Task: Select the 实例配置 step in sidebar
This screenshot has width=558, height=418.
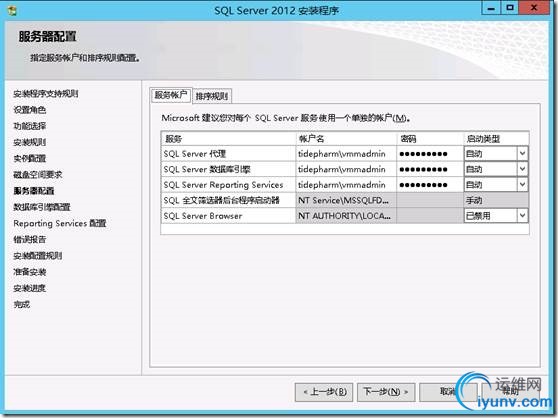Action: pos(30,158)
